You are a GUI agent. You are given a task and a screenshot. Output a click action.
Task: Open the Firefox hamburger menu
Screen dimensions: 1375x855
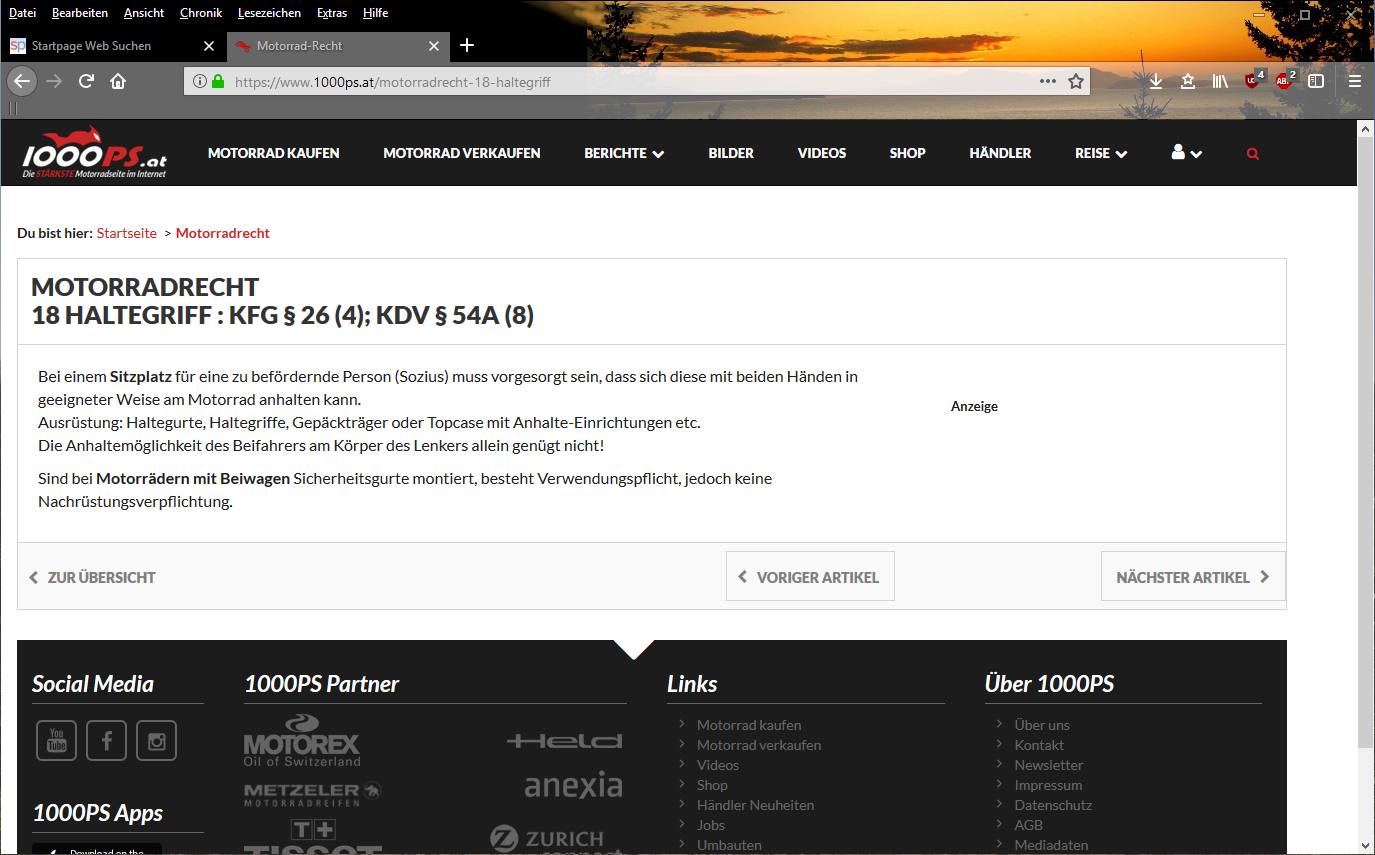[x=1355, y=81]
